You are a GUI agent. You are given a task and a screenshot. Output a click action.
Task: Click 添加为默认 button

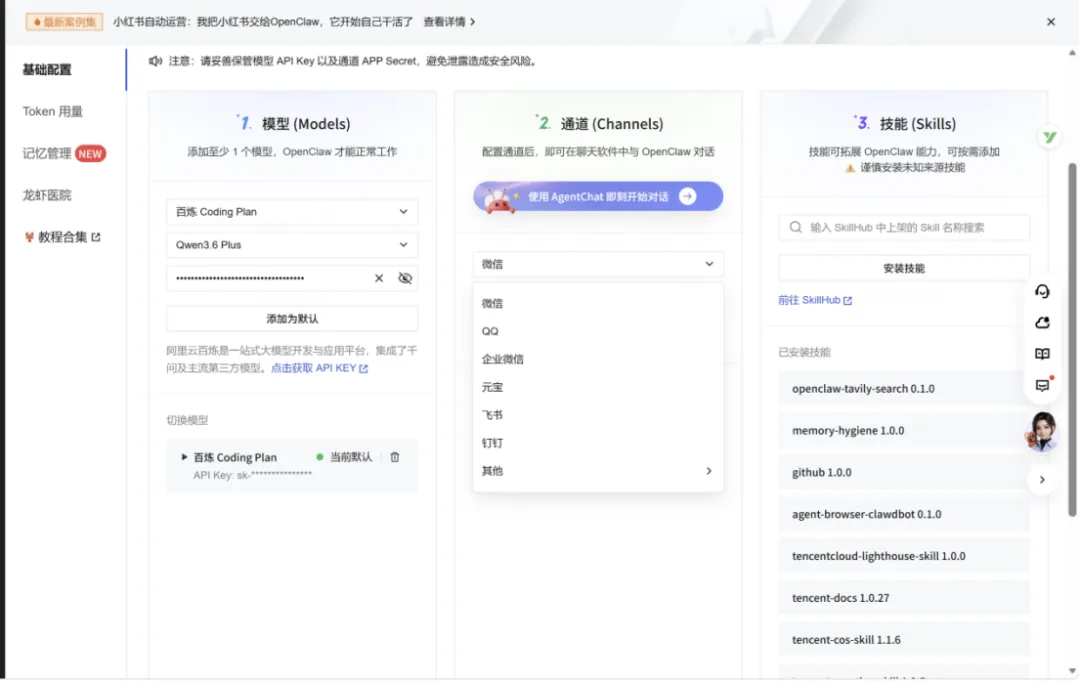[x=292, y=319]
